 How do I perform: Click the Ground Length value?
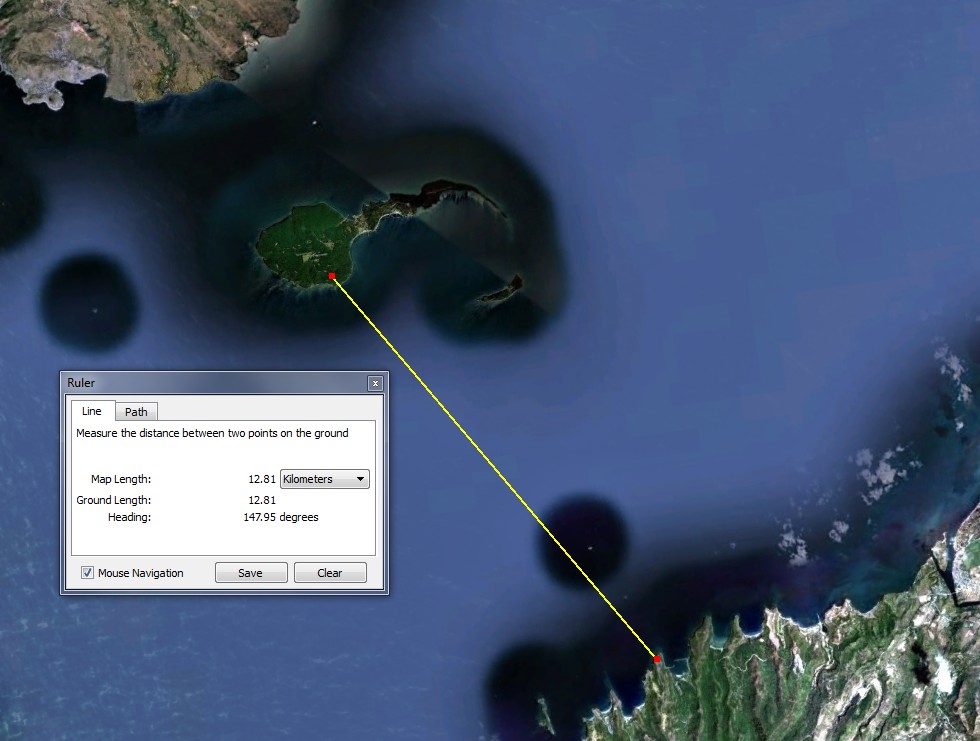coord(262,500)
